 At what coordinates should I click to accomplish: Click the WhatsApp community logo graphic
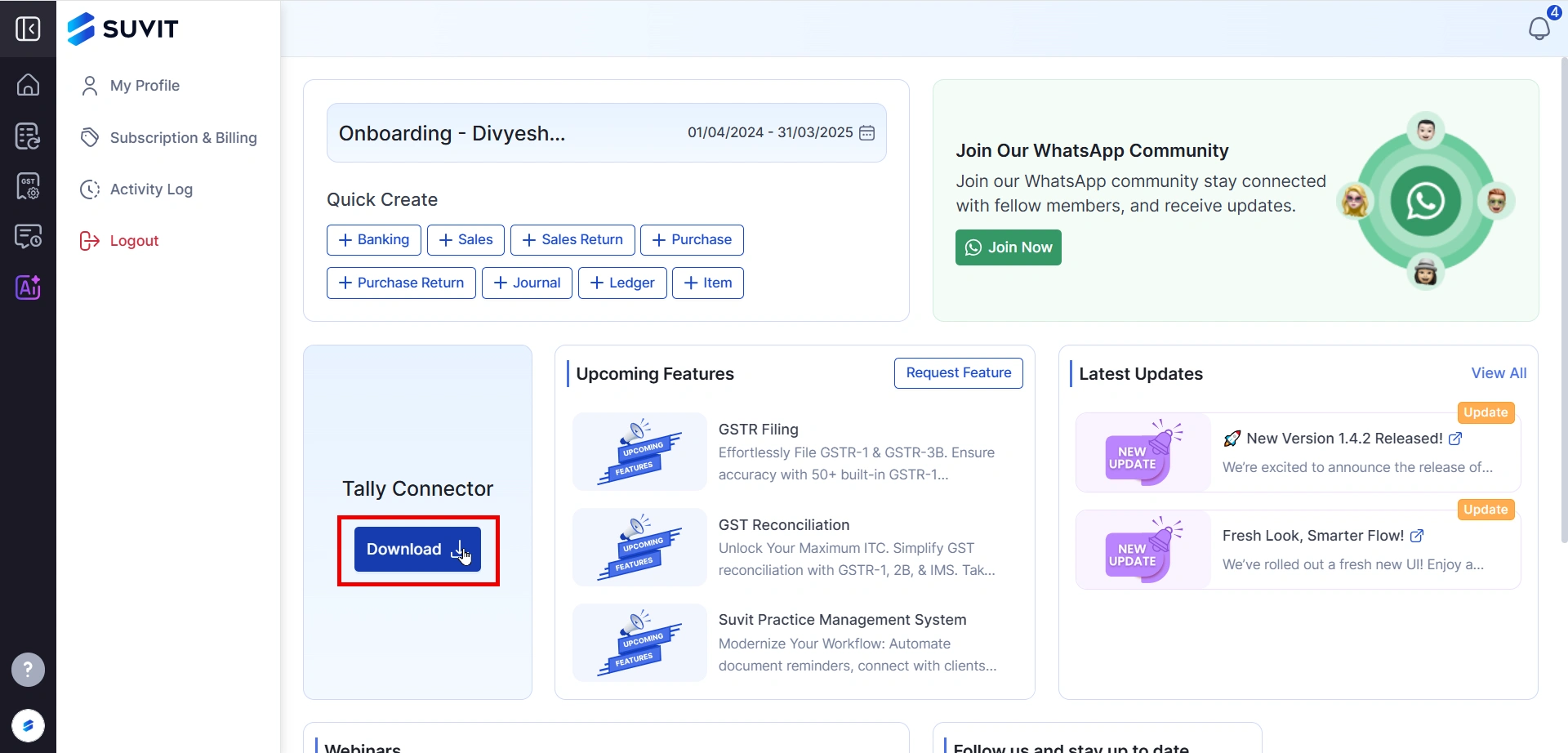pos(1425,201)
